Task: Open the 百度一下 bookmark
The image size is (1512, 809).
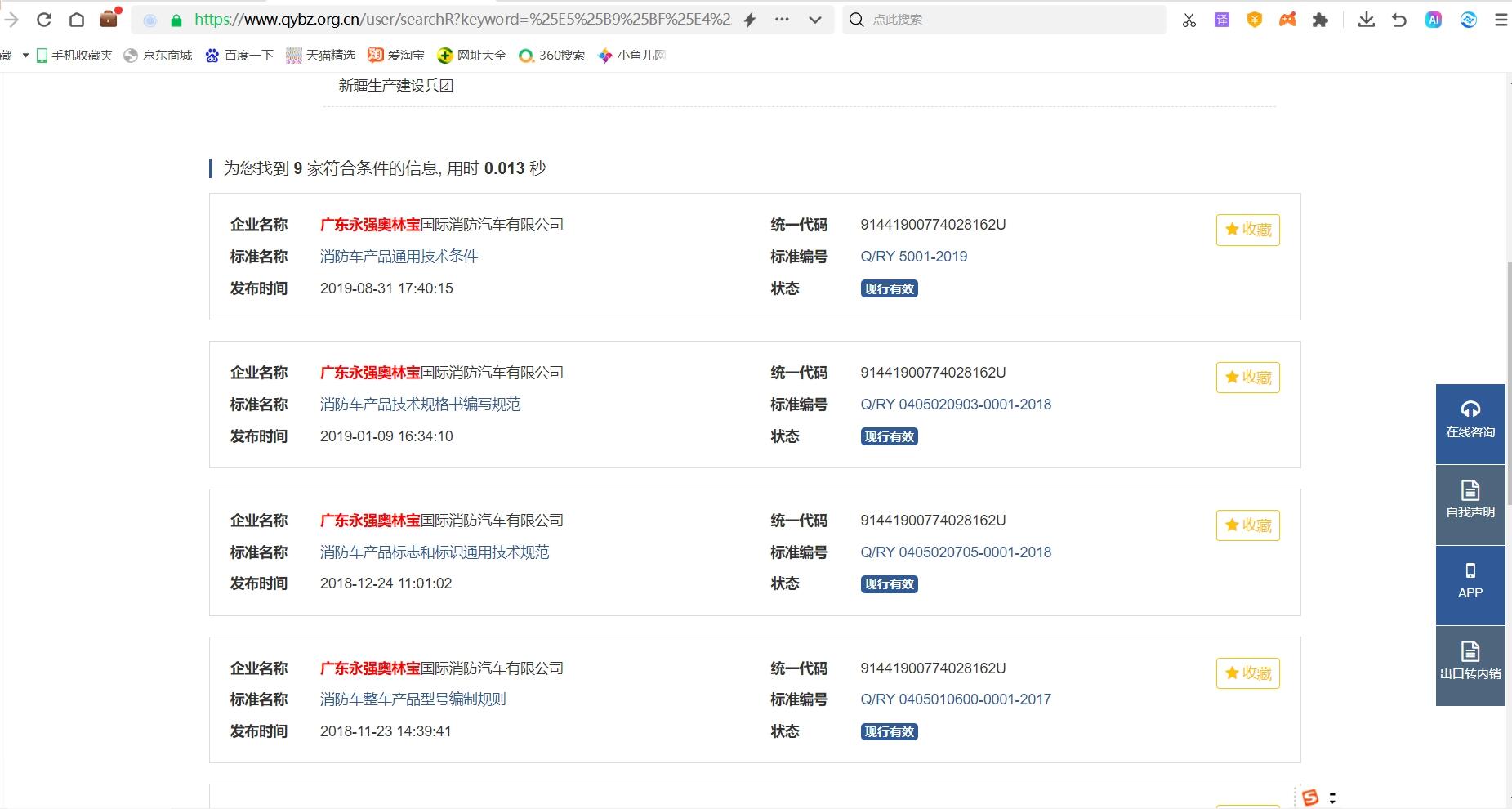Action: click(239, 56)
